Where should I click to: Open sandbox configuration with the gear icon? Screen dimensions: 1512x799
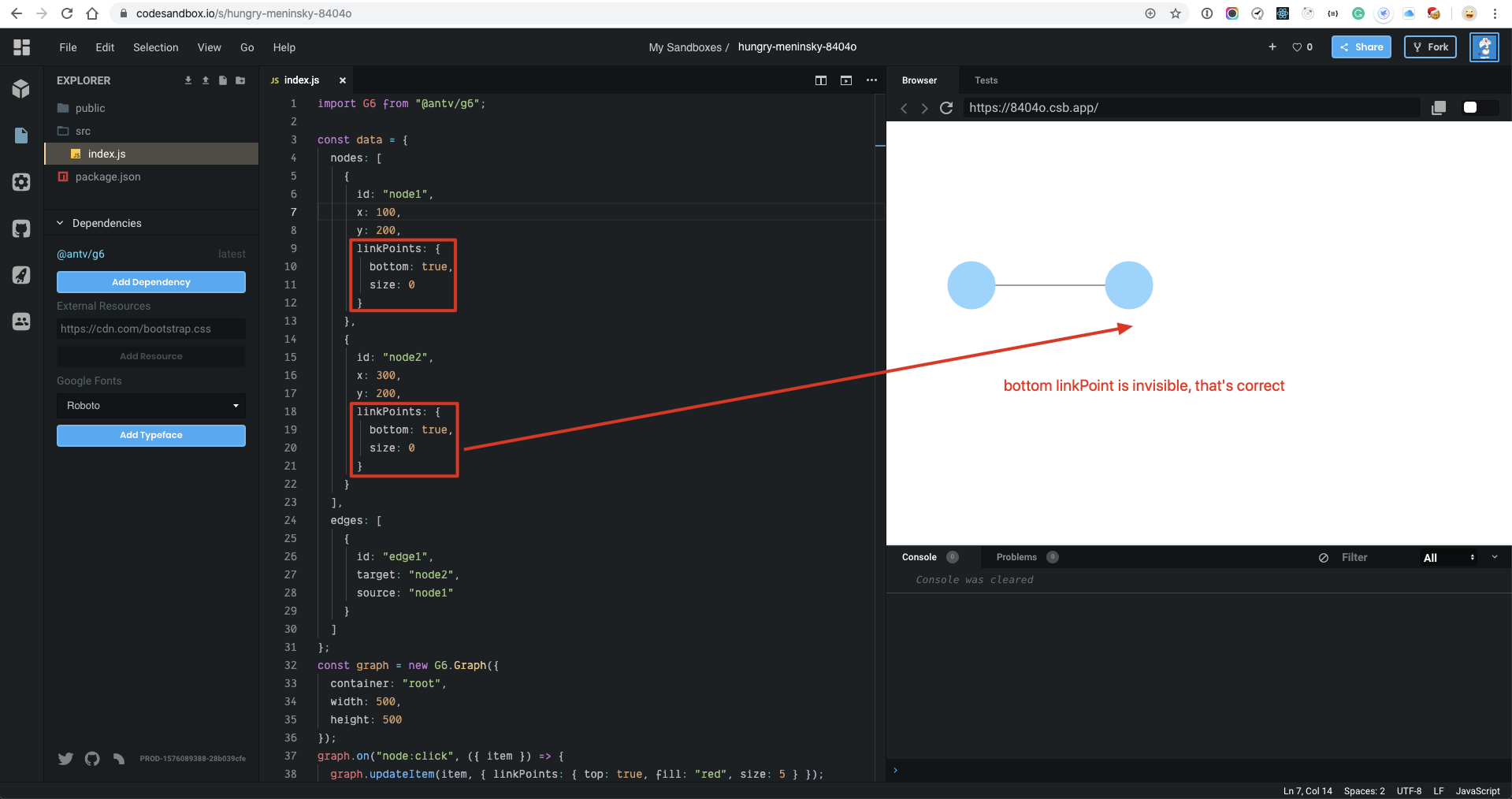pos(20,182)
